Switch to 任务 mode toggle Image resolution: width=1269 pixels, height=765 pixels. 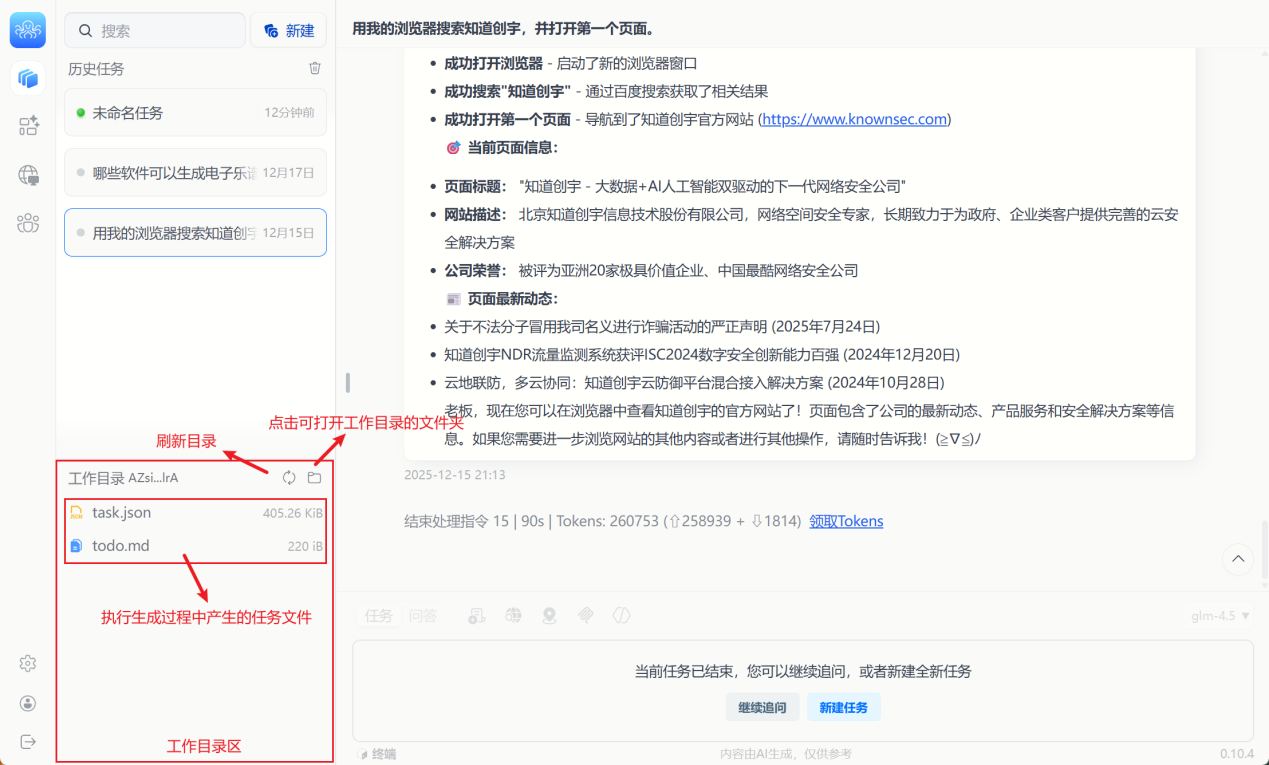point(379,616)
